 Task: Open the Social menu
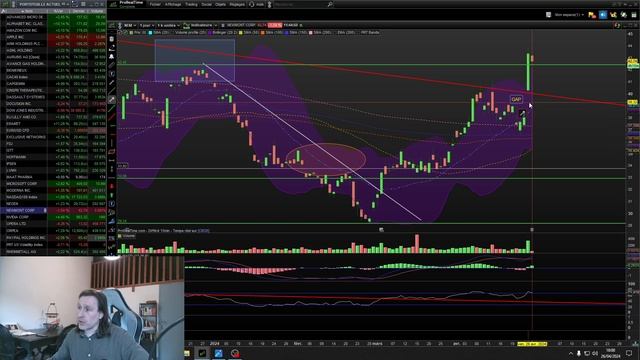tap(207, 4)
